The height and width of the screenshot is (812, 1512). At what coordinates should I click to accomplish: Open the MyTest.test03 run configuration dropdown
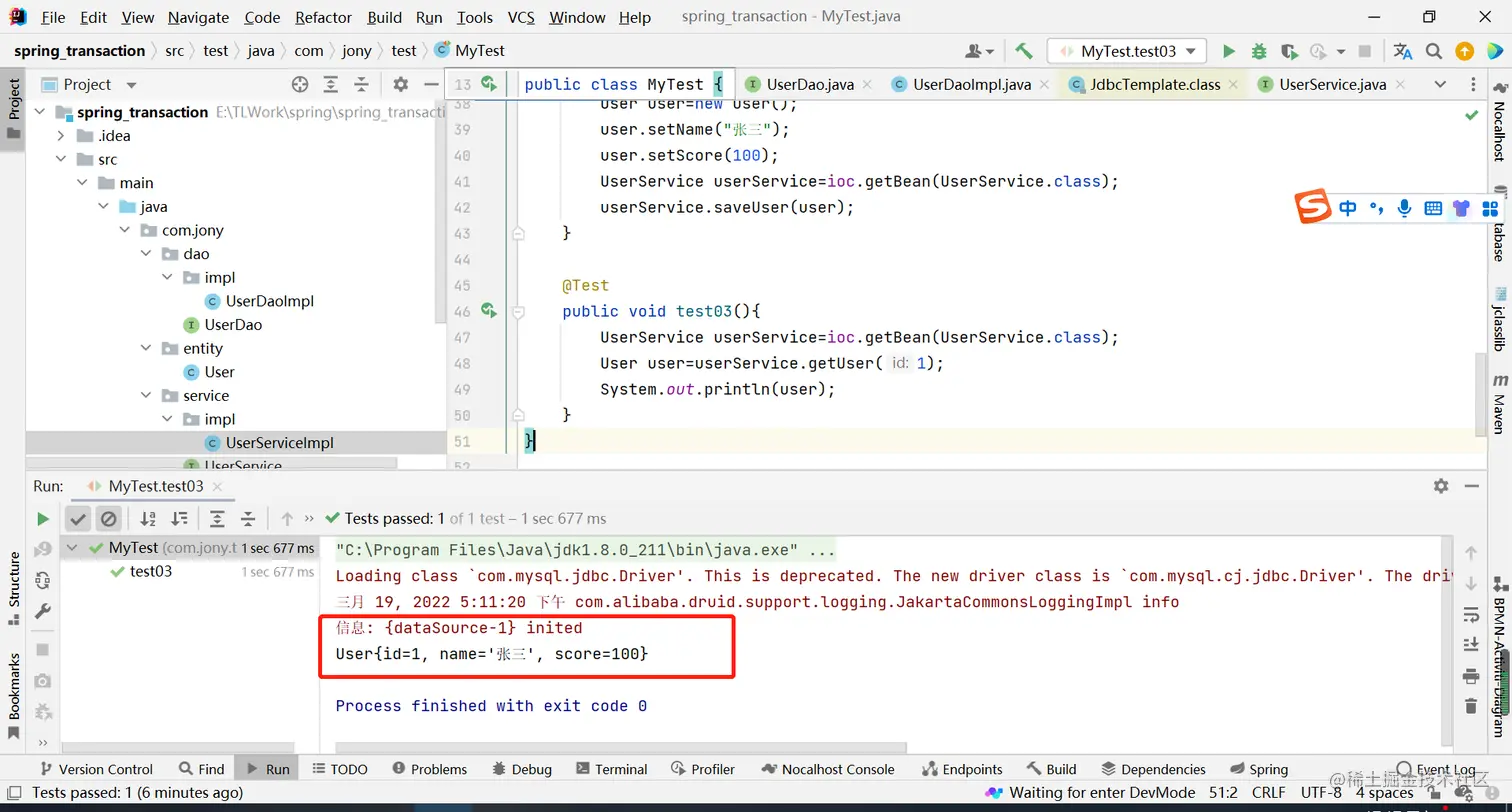click(1127, 51)
